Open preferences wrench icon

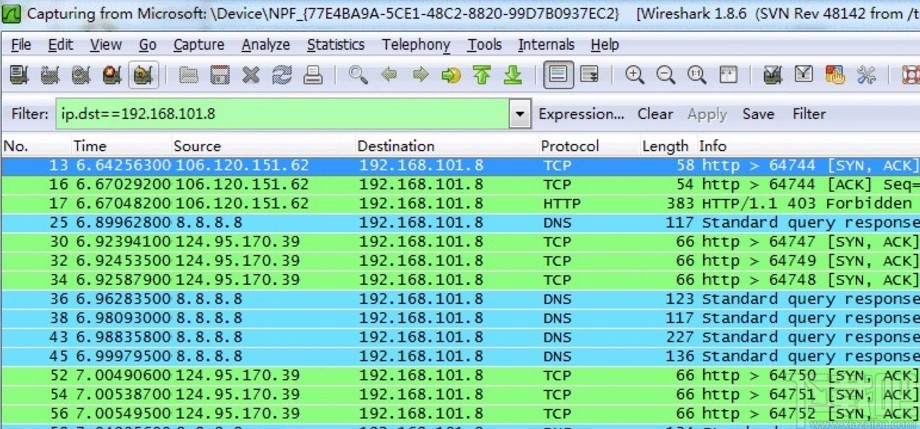[866, 75]
